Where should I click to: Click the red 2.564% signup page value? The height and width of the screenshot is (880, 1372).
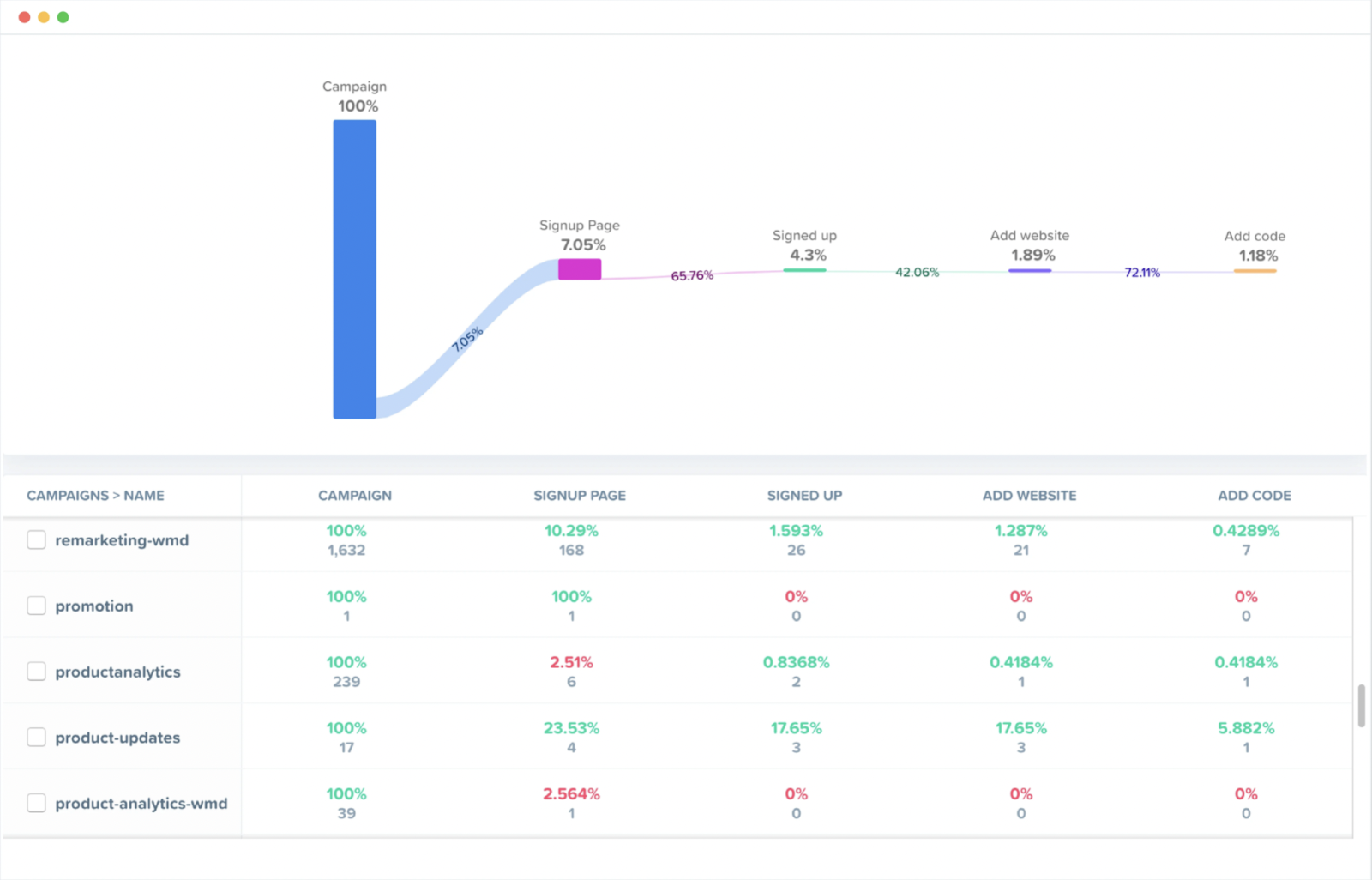(x=571, y=794)
